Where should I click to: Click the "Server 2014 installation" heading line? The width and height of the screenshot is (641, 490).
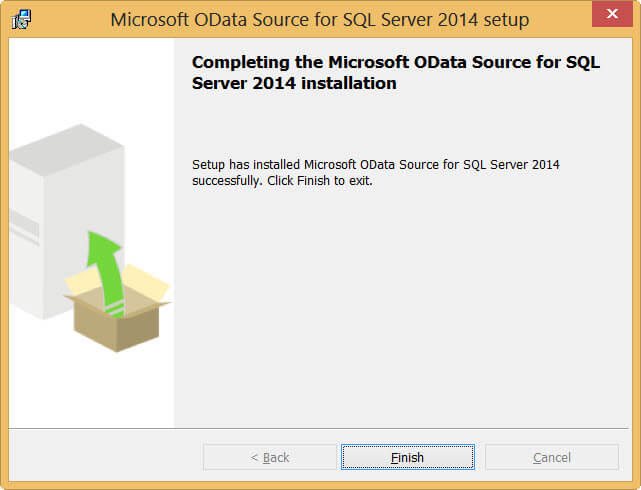tap(294, 84)
